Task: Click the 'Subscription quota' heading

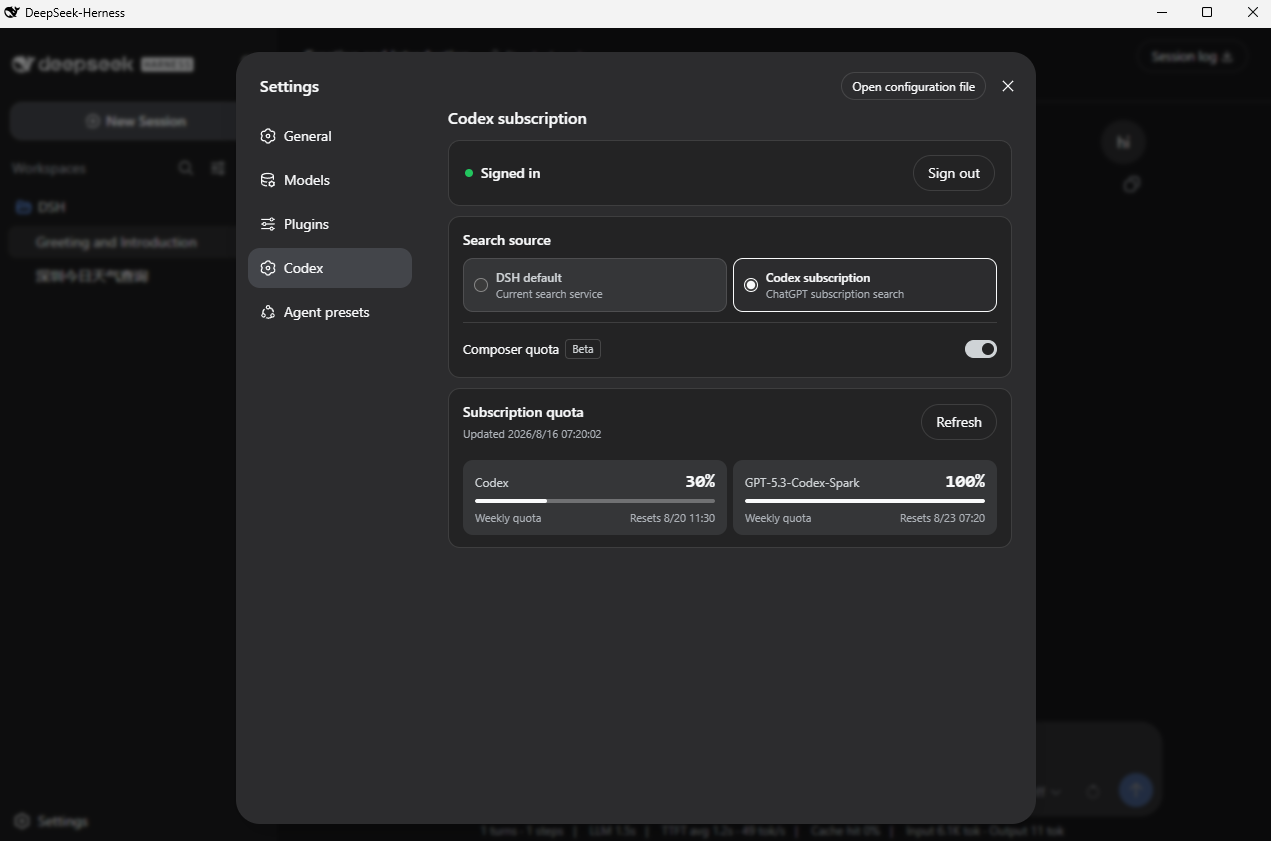Action: coord(523,412)
